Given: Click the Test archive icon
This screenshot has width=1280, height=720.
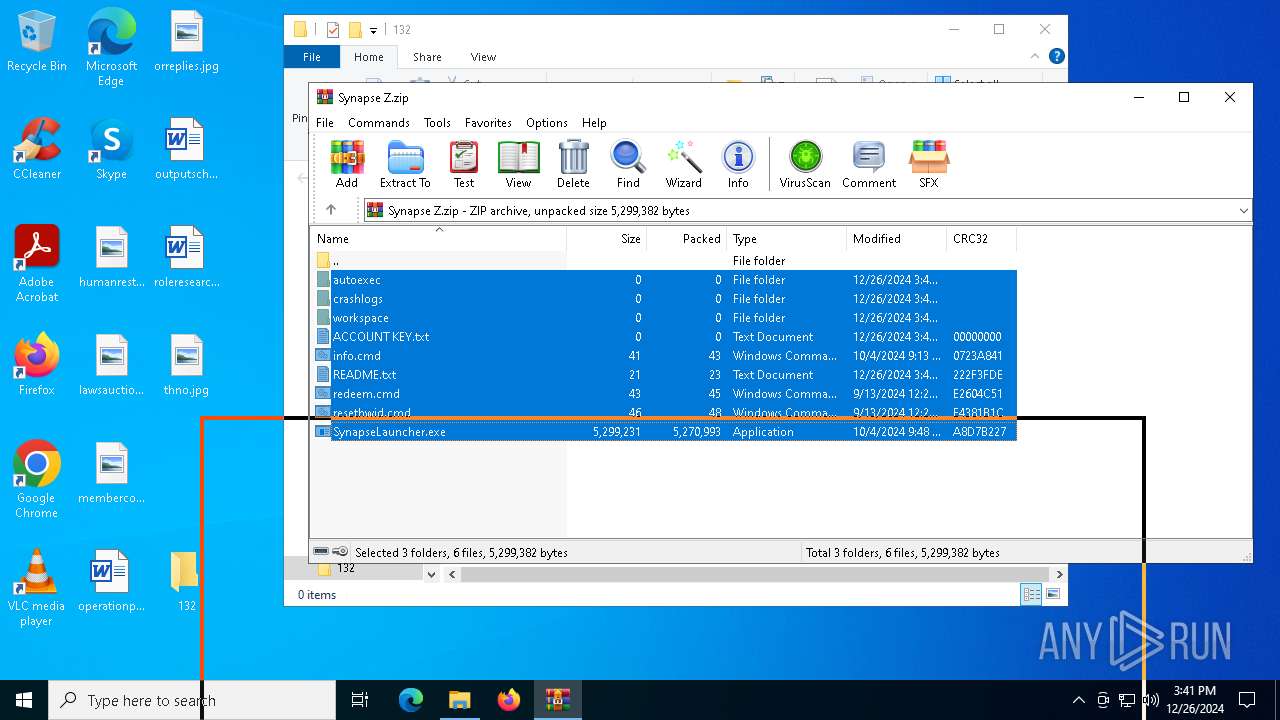Looking at the screenshot, I should tap(464, 164).
